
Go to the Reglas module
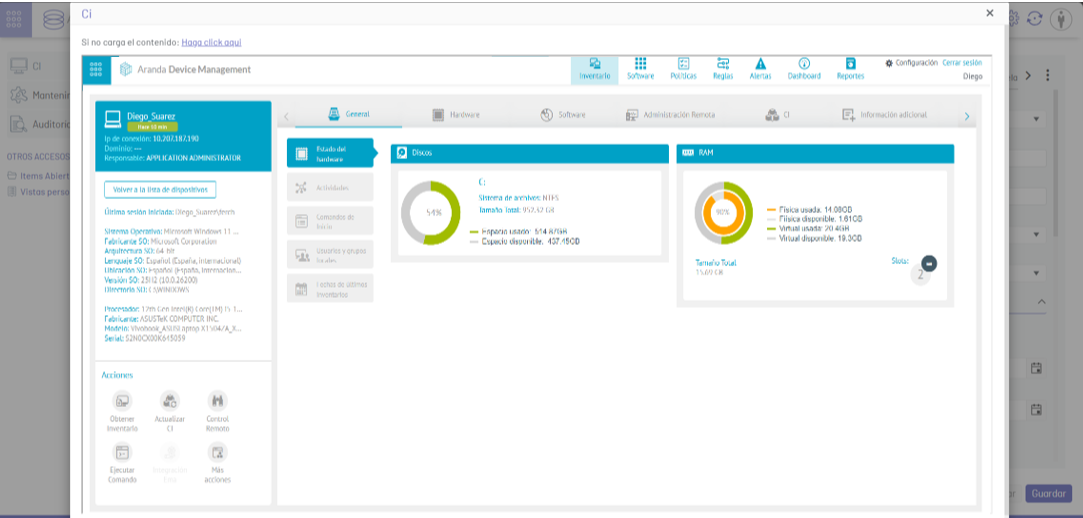722,68
